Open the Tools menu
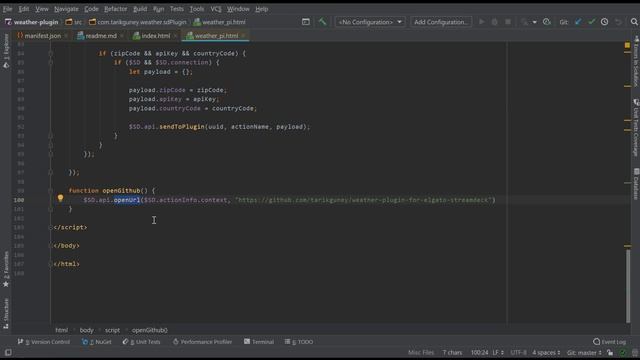Image resolution: width=640 pixels, height=360 pixels. tap(196, 9)
